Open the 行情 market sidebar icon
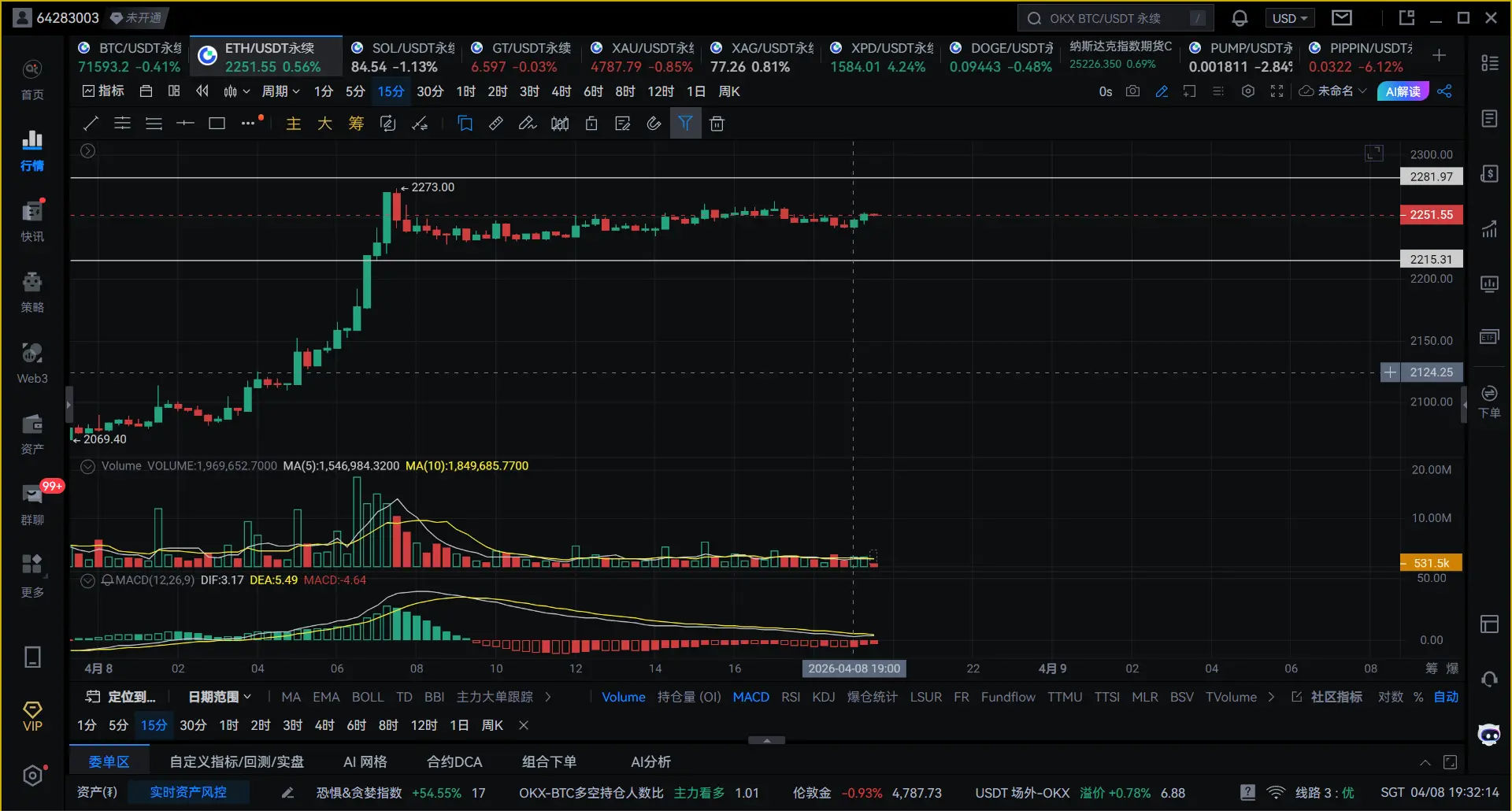Image resolution: width=1512 pixels, height=811 pixels. tap(32, 150)
